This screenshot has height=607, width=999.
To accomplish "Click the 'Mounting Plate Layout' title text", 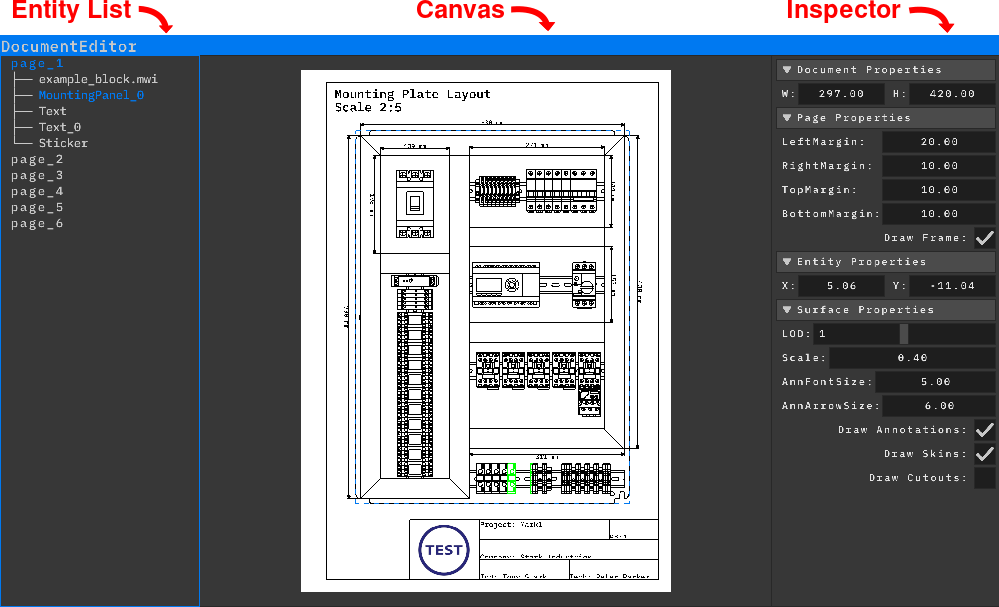I will click(x=412, y=94).
